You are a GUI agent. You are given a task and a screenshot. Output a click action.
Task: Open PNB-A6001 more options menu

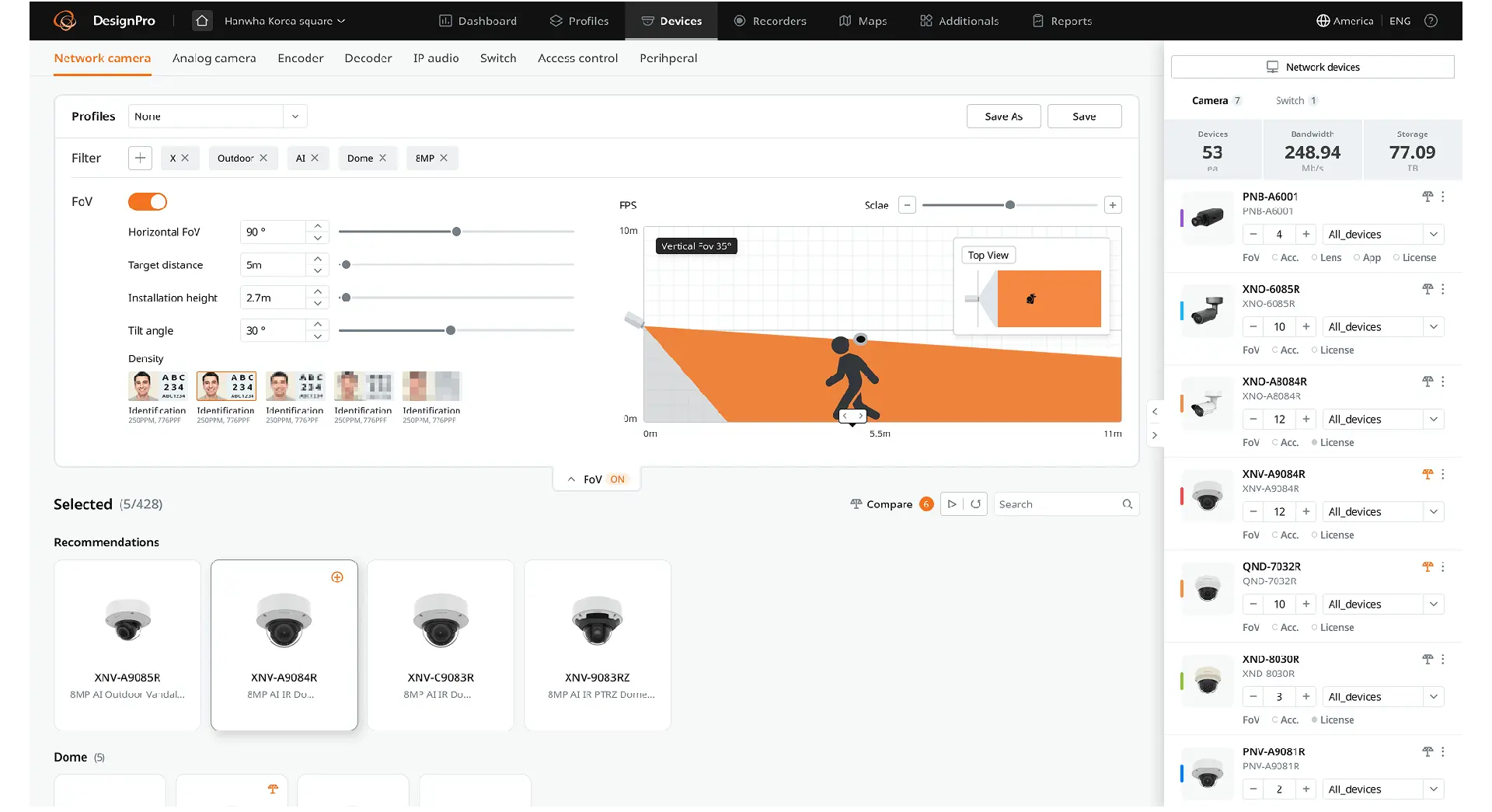point(1443,197)
